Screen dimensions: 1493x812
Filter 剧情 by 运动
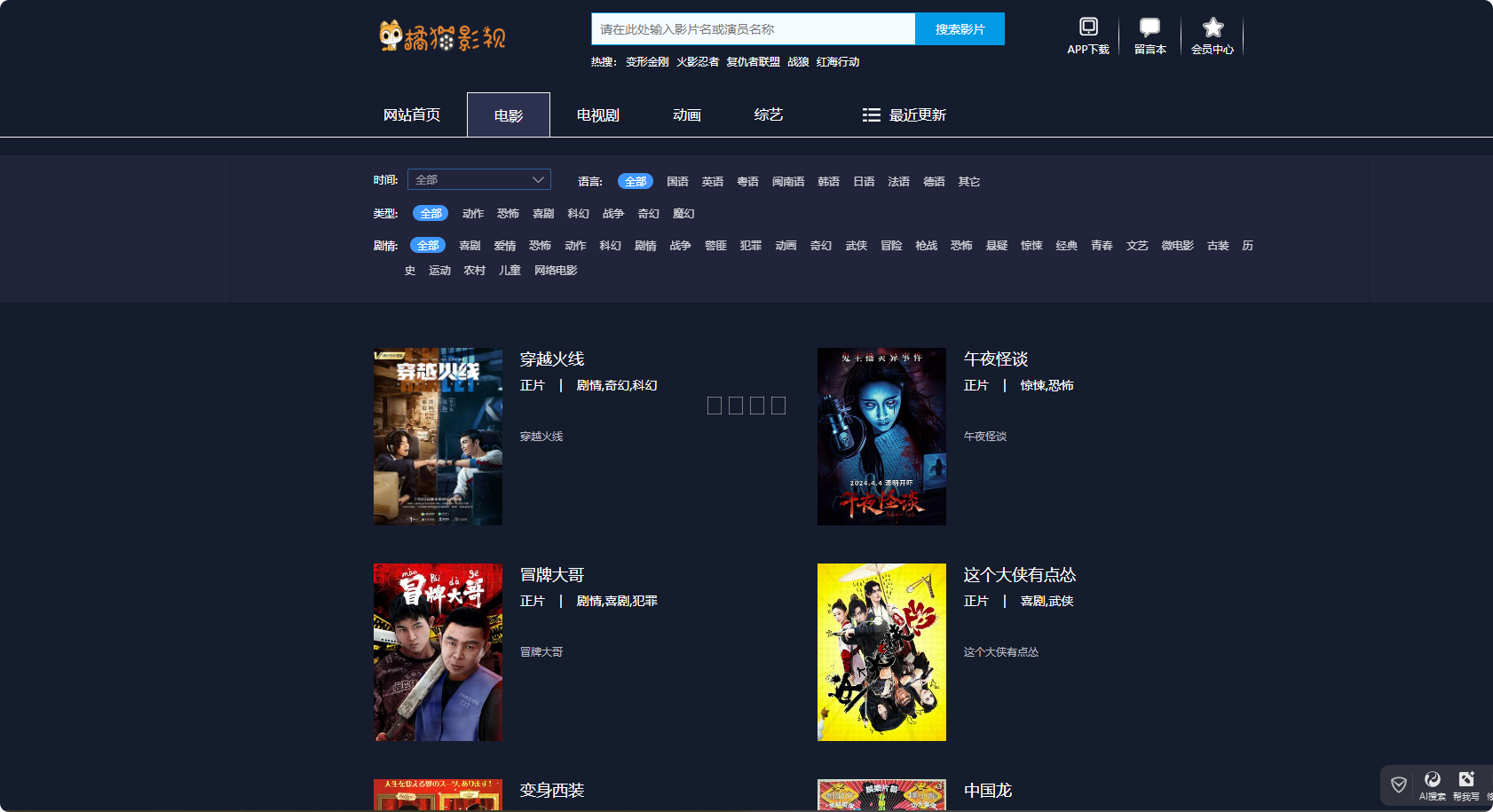(x=439, y=270)
